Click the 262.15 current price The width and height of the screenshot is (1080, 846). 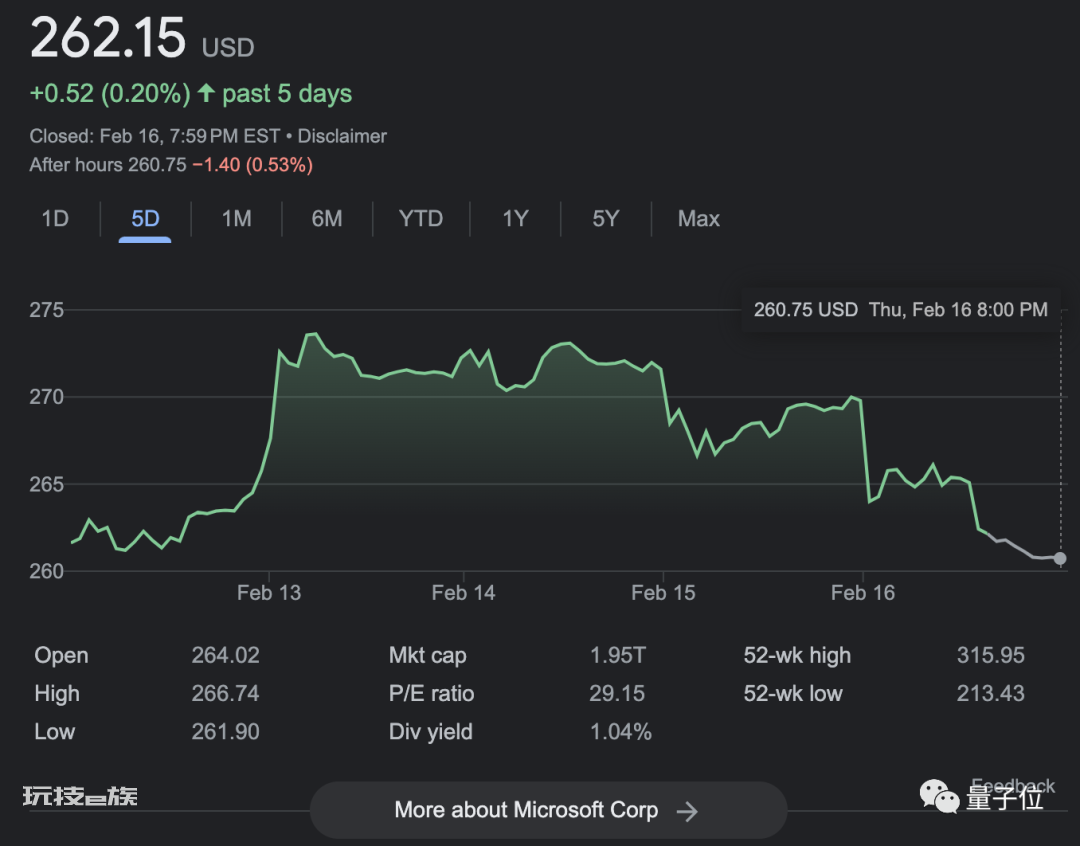tap(108, 37)
